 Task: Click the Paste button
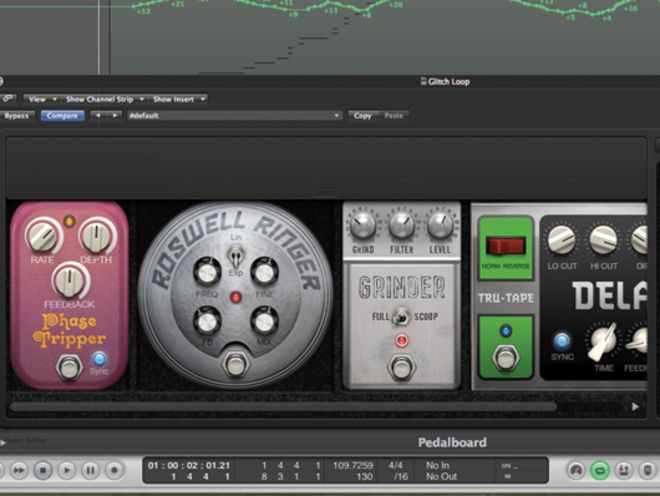(394, 115)
